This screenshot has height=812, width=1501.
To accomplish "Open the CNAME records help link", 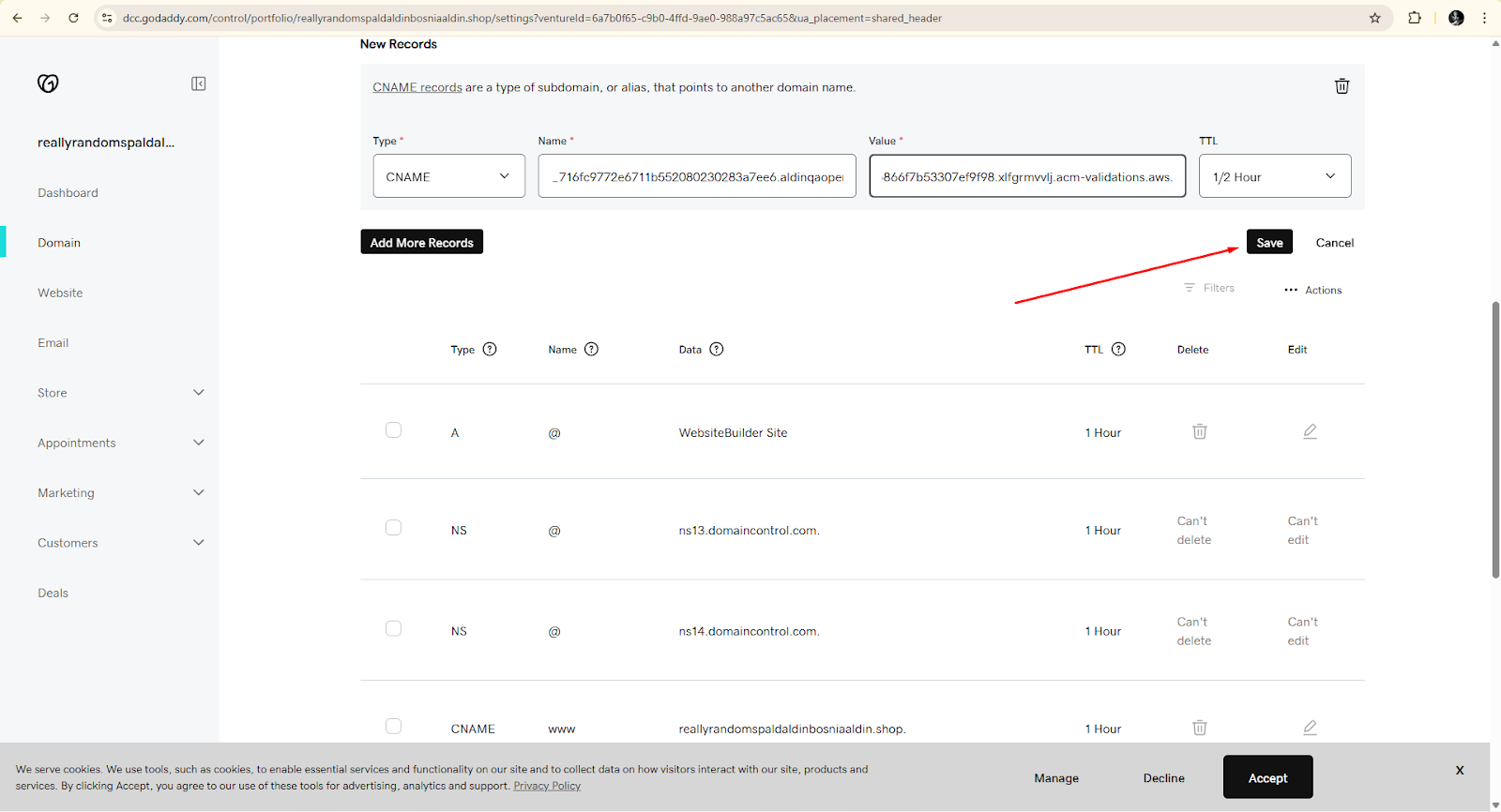I will pos(417,87).
